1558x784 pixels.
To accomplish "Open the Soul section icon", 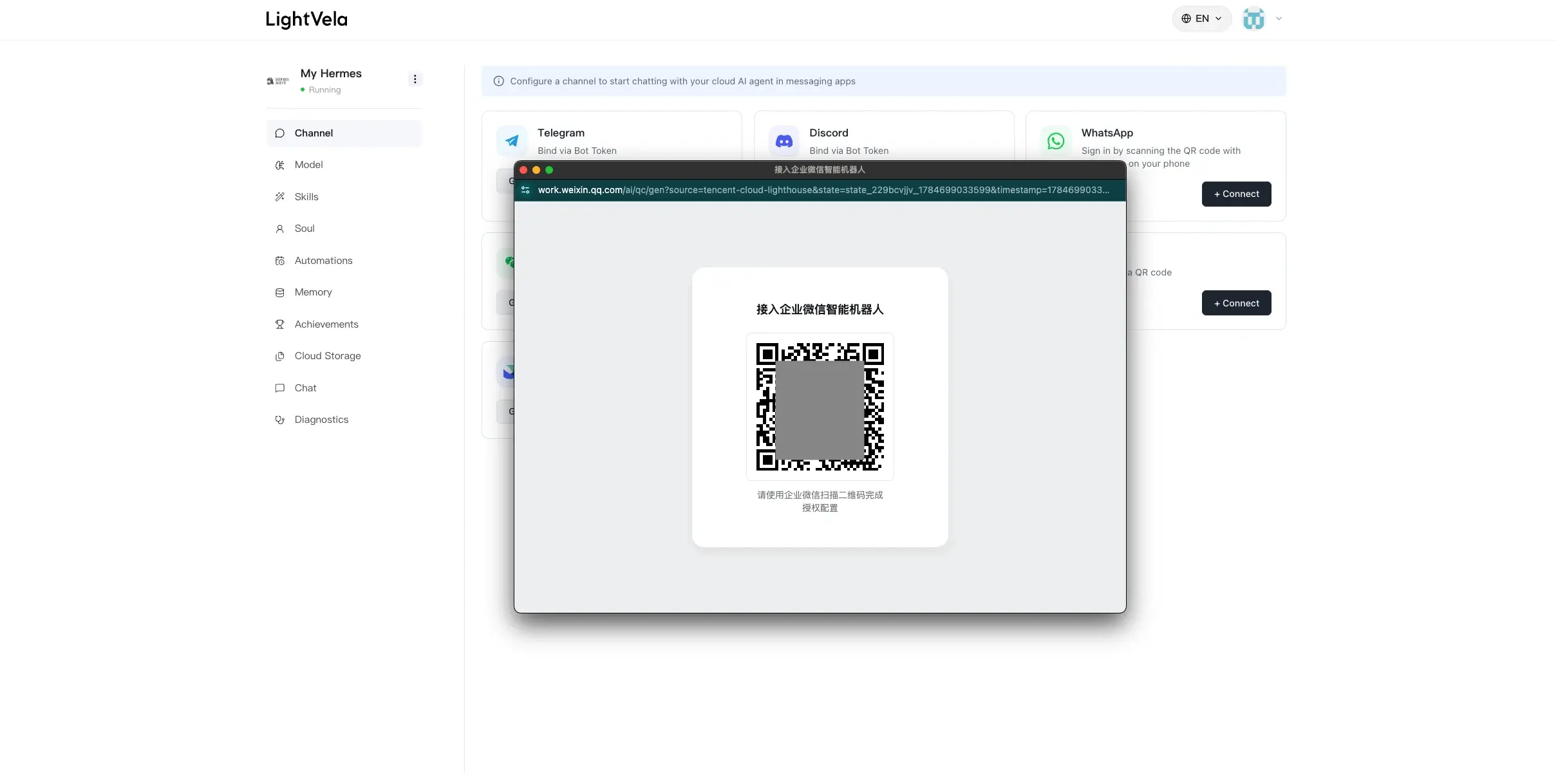I will point(280,229).
